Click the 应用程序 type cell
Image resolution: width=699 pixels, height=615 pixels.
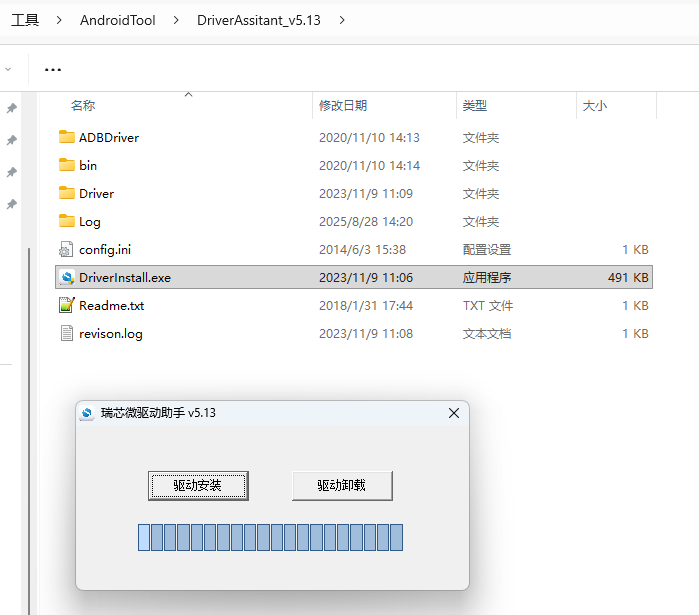click(487, 278)
